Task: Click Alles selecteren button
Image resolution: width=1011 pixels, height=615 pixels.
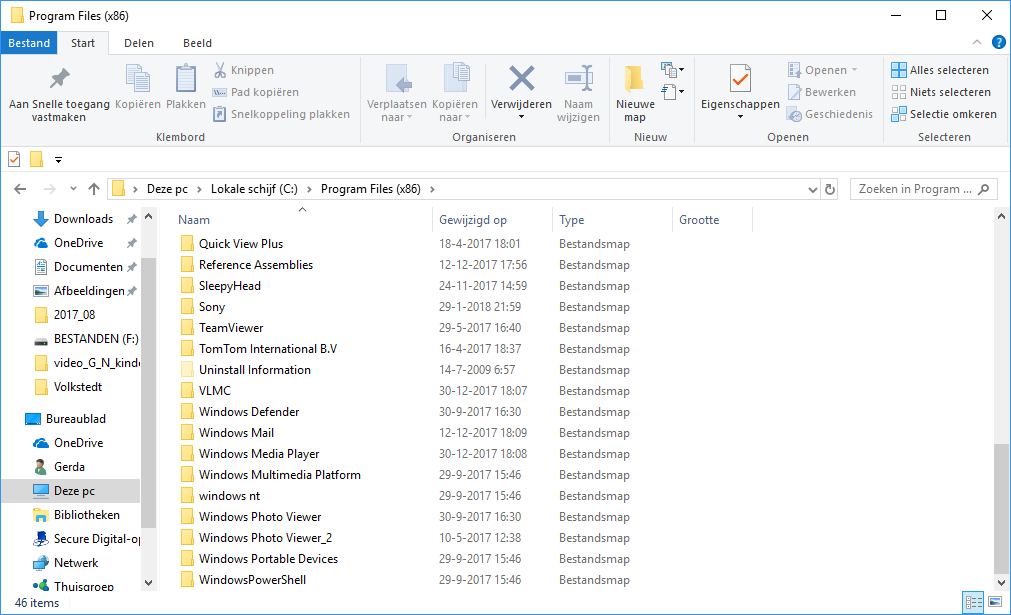Action: point(940,70)
